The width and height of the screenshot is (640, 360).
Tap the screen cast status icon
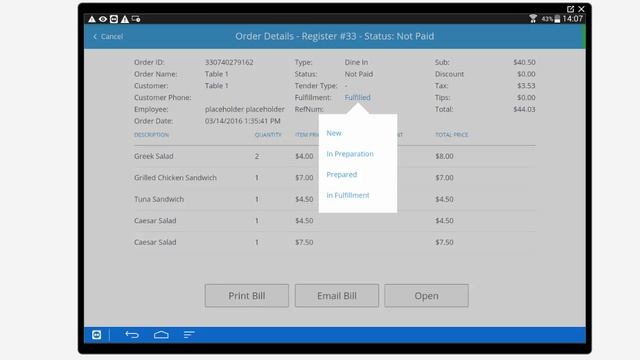click(136, 19)
